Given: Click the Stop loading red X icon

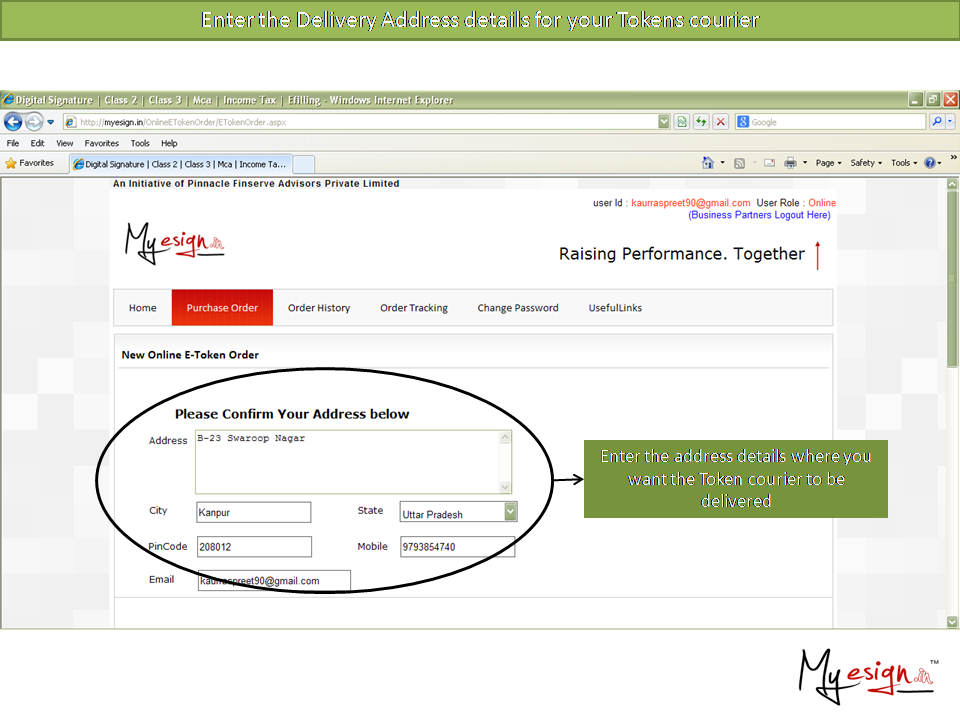Looking at the screenshot, I should pyautogui.click(x=720, y=122).
